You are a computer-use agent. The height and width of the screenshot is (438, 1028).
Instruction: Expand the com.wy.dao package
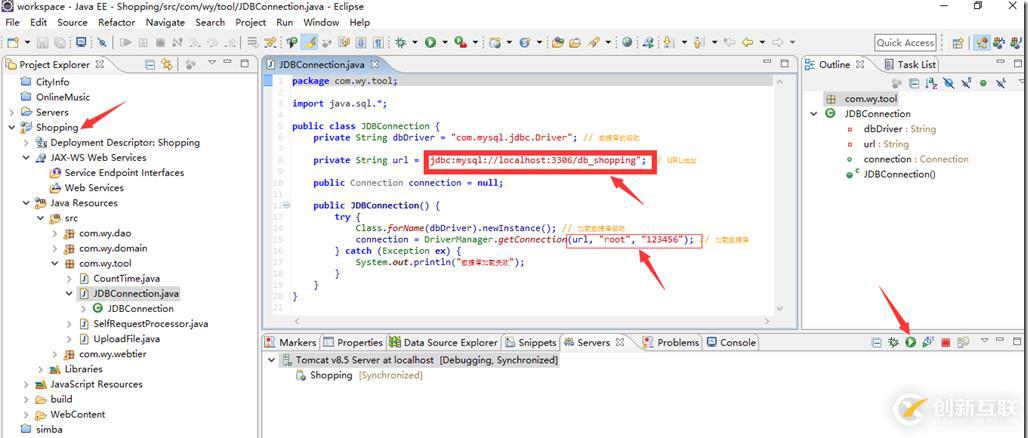tap(55, 233)
